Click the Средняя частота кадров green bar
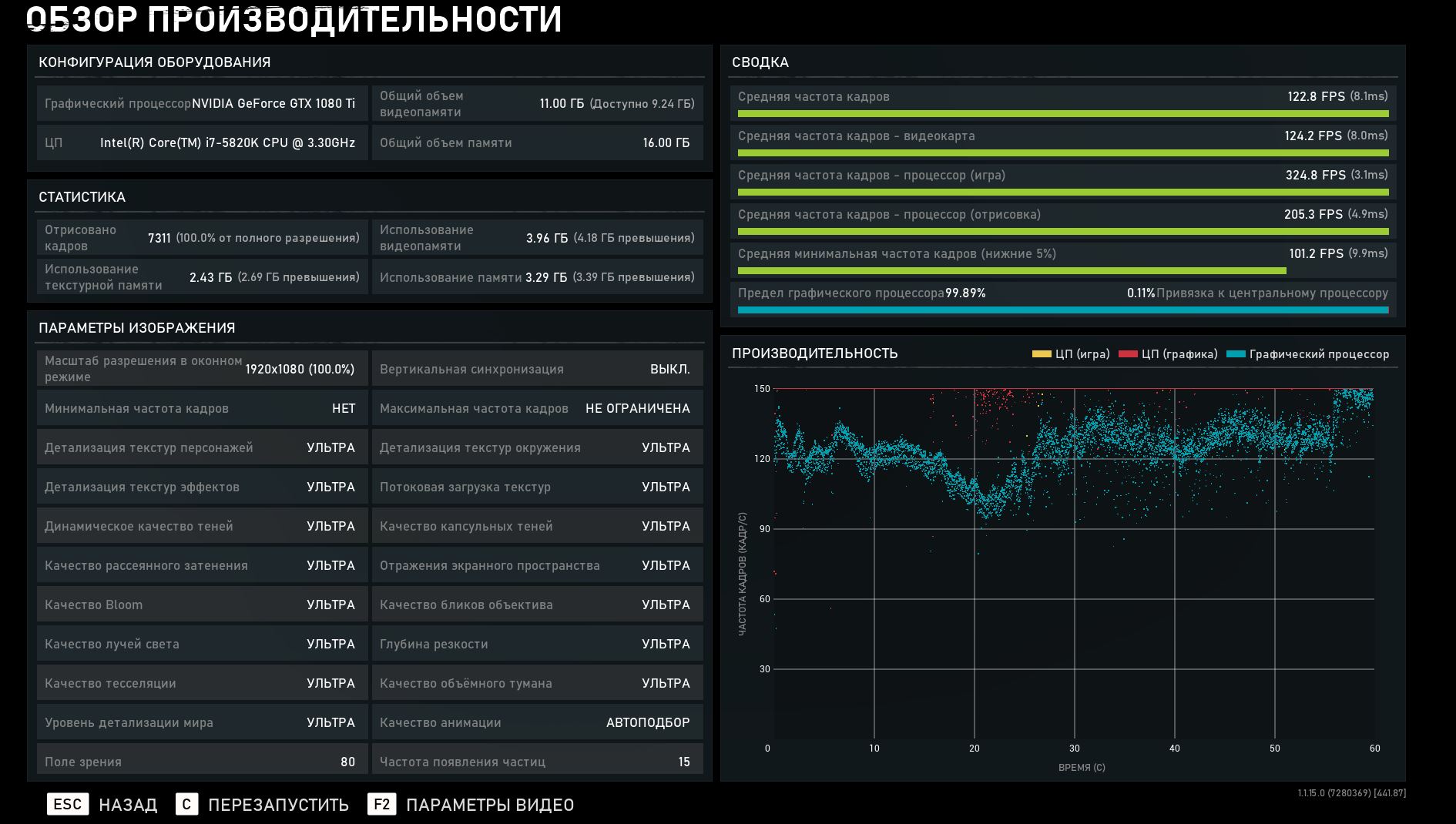This screenshot has height=824, width=1456. click(x=1062, y=114)
